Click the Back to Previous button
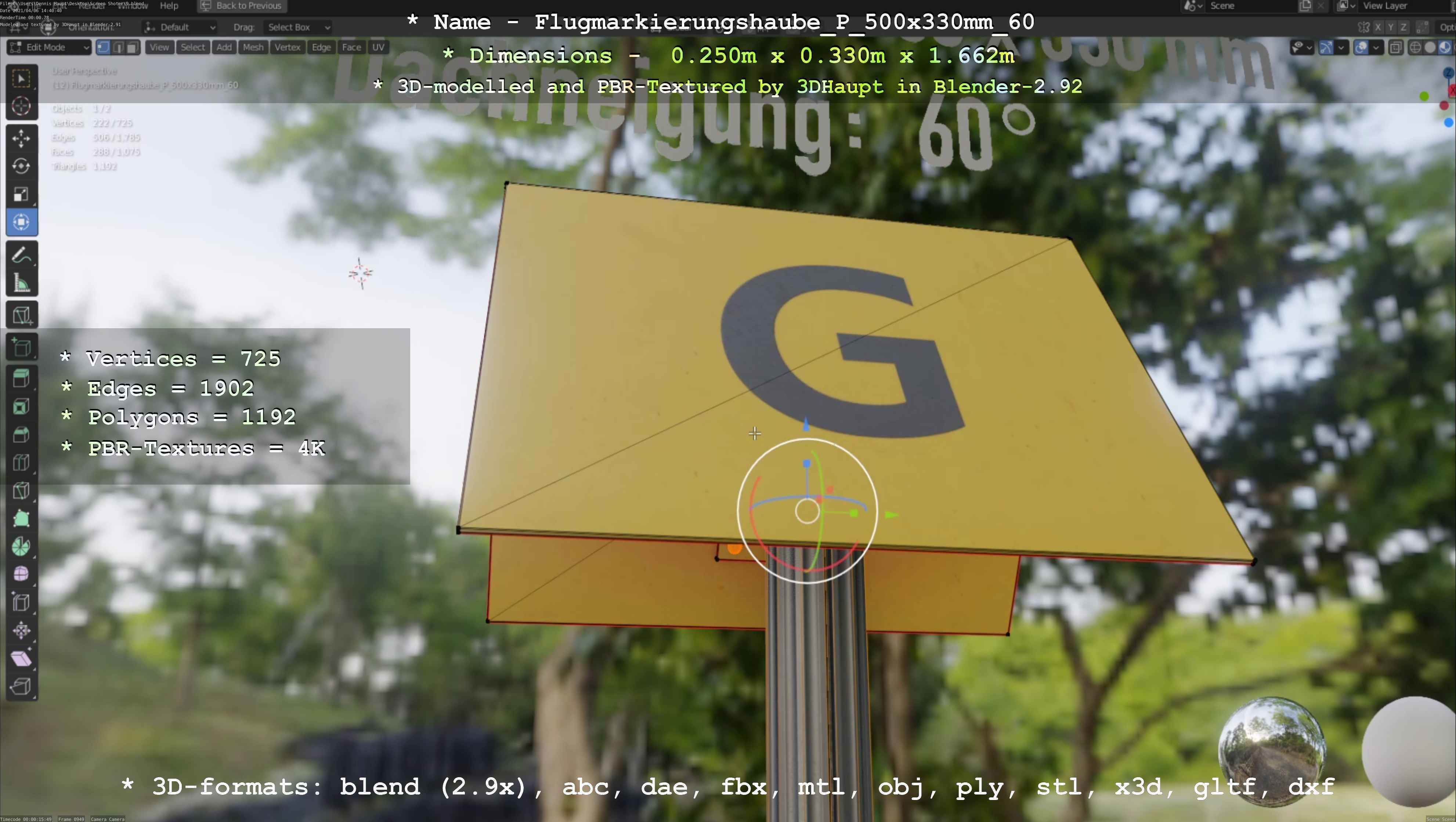This screenshot has width=1456, height=822. pyautogui.click(x=242, y=6)
